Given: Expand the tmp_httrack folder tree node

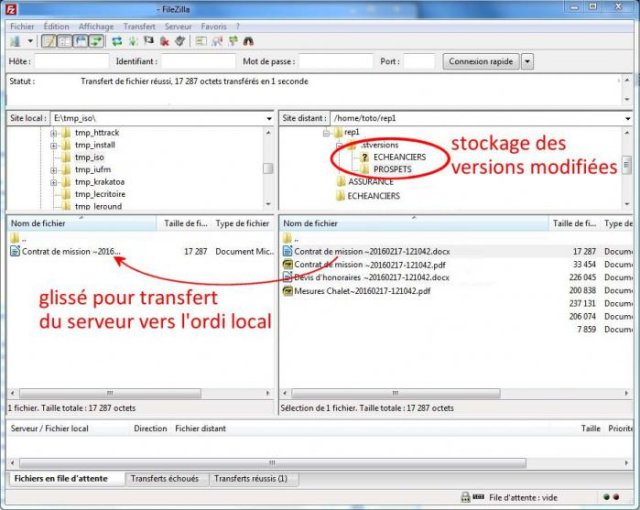Looking at the screenshot, I should click(x=53, y=132).
